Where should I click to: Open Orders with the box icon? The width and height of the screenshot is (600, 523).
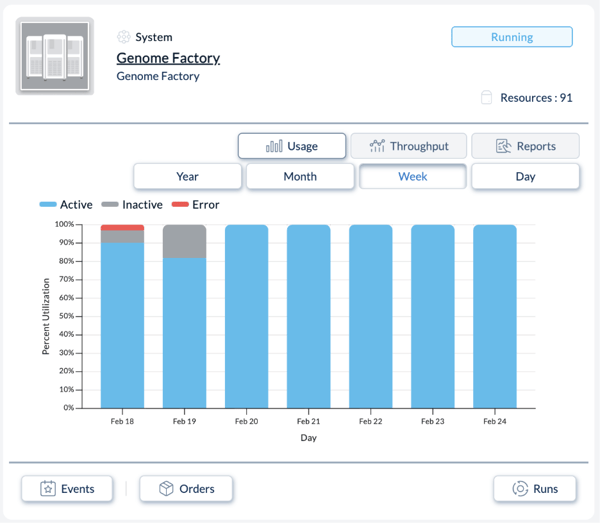[185, 489]
